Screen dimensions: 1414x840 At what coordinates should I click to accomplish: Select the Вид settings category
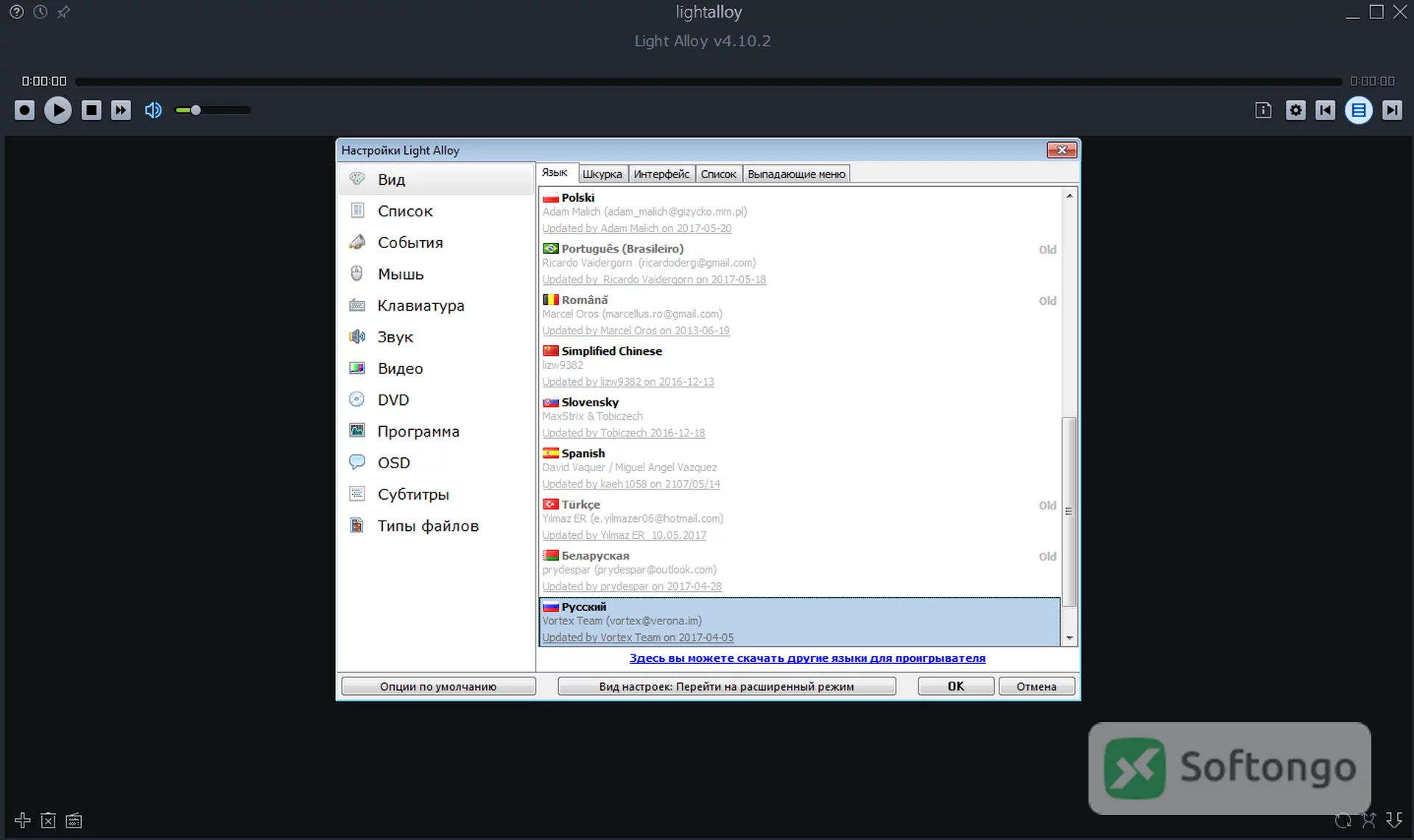coord(436,180)
